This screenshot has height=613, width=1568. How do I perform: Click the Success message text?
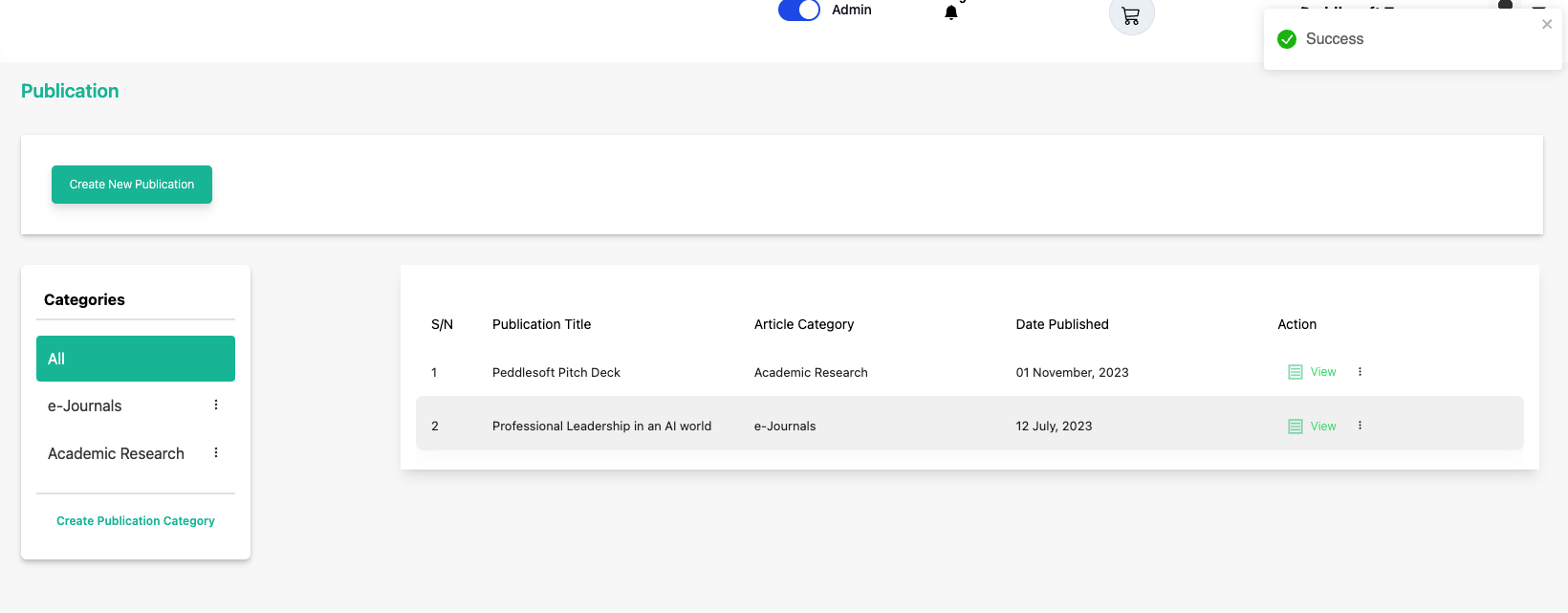(x=1335, y=39)
